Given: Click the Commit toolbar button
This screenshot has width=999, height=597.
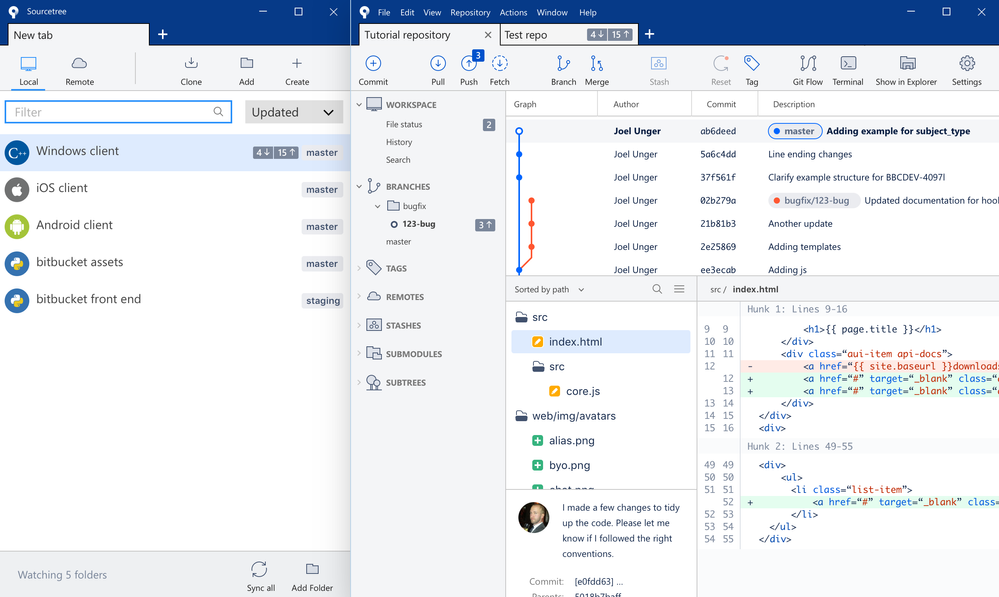Looking at the screenshot, I should [373, 70].
